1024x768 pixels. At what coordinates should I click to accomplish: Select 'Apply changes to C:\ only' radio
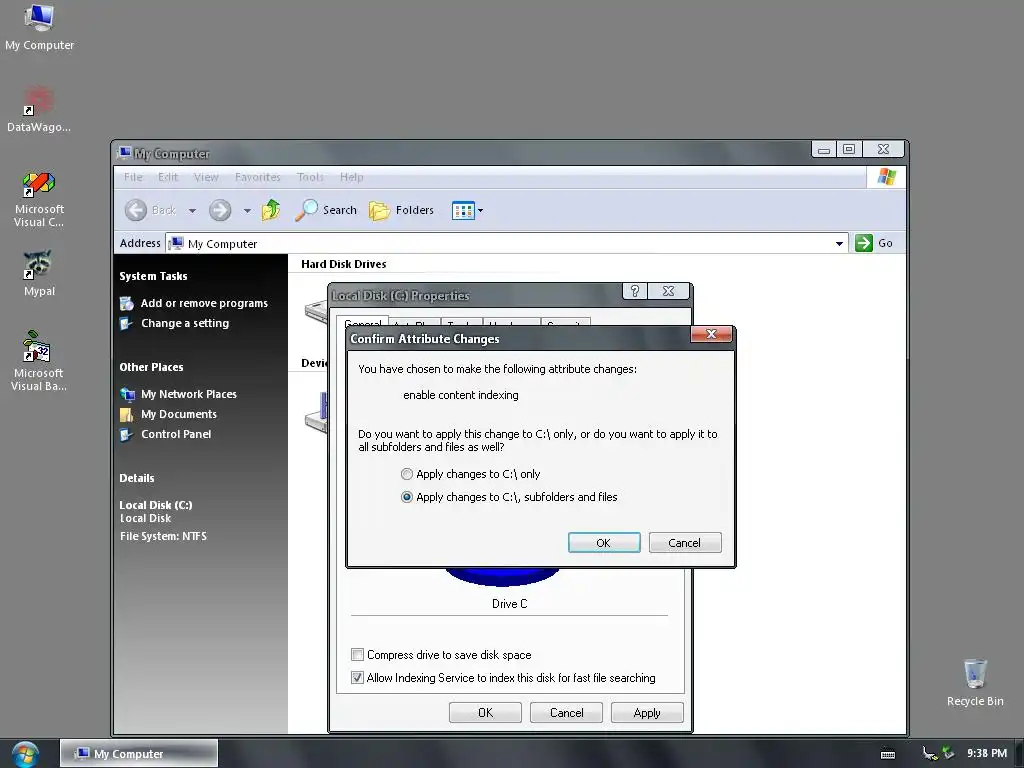click(407, 474)
